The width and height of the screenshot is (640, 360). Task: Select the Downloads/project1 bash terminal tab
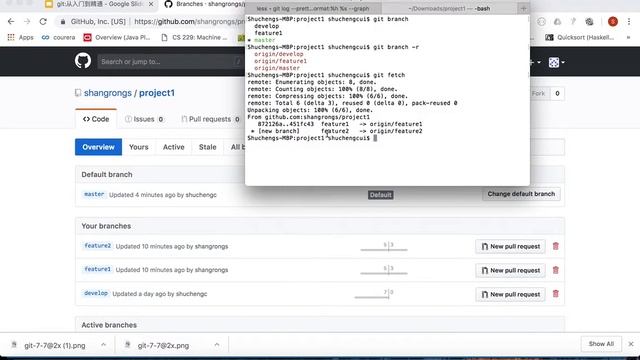449,8
